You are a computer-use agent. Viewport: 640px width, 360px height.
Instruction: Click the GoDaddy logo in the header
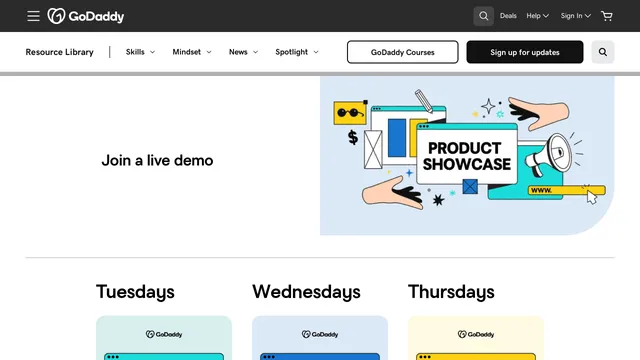pyautogui.click(x=86, y=16)
